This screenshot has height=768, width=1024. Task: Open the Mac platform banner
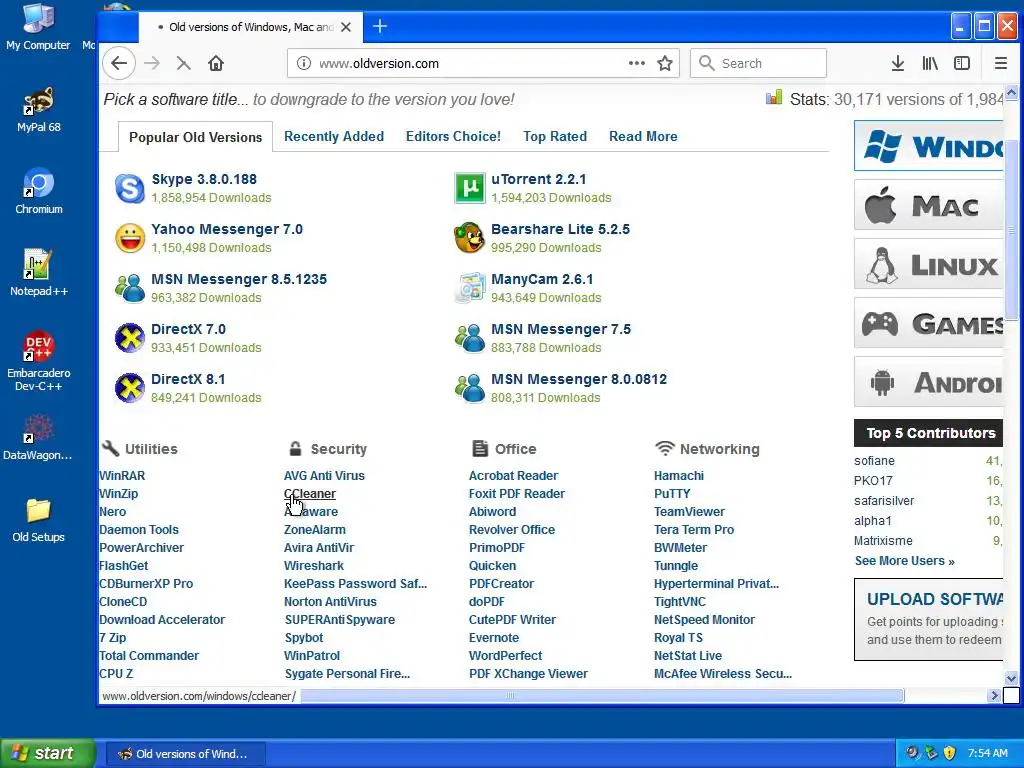[x=929, y=205]
